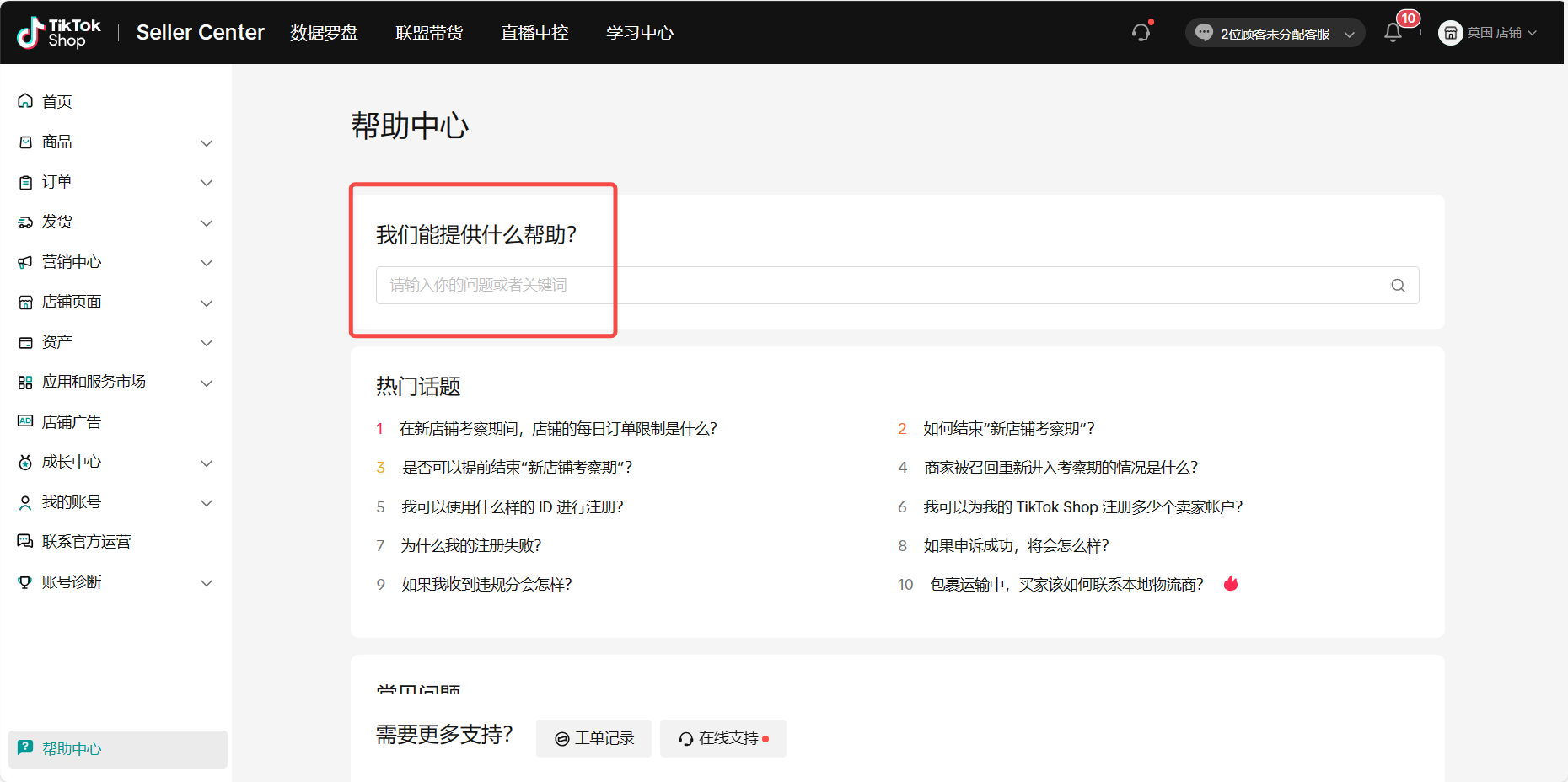Open 联系官方运营 in the sidebar
The height and width of the screenshot is (782, 1568).
click(x=86, y=542)
